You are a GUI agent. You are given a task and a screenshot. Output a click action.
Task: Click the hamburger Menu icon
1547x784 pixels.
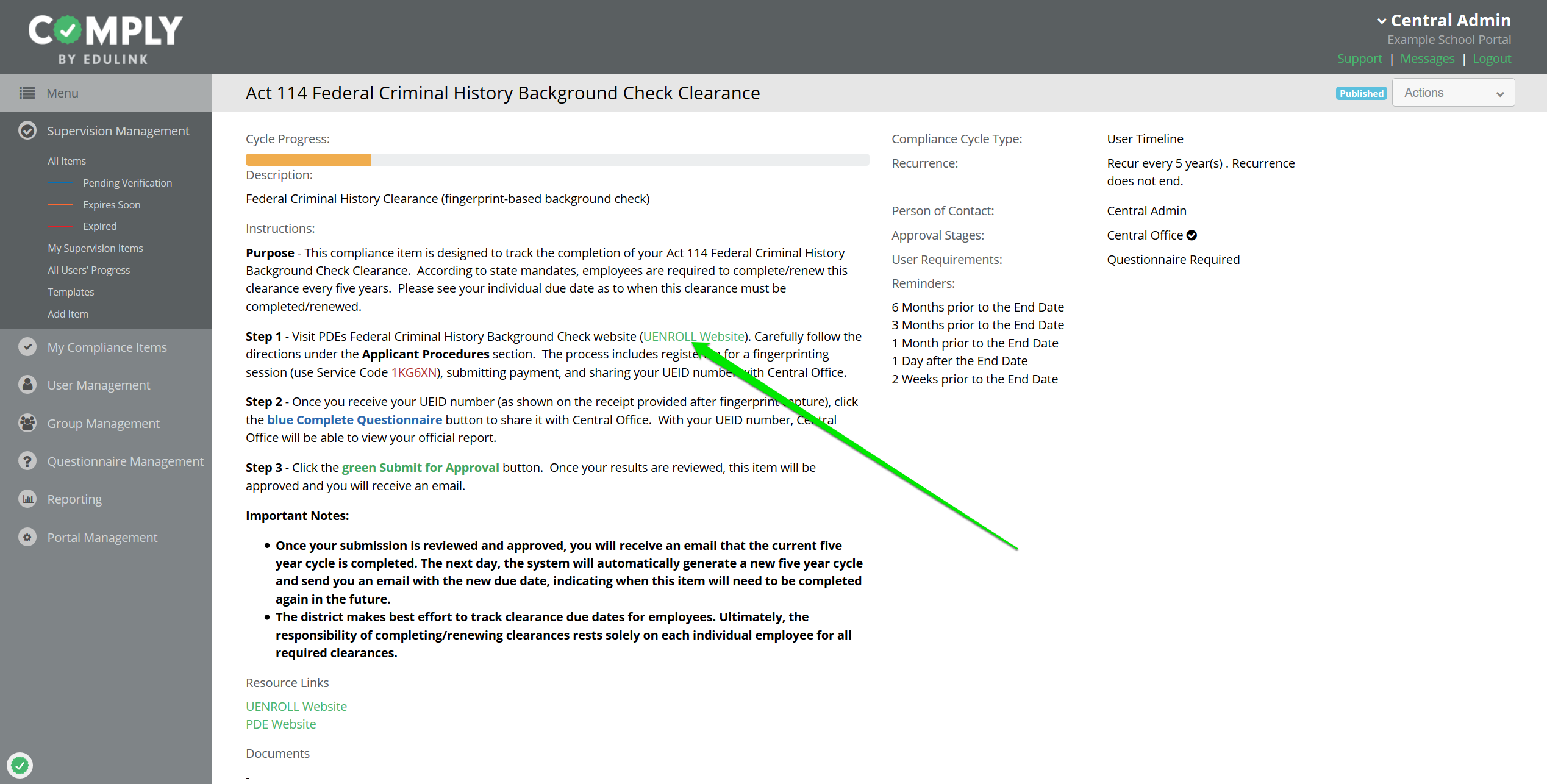coord(27,93)
